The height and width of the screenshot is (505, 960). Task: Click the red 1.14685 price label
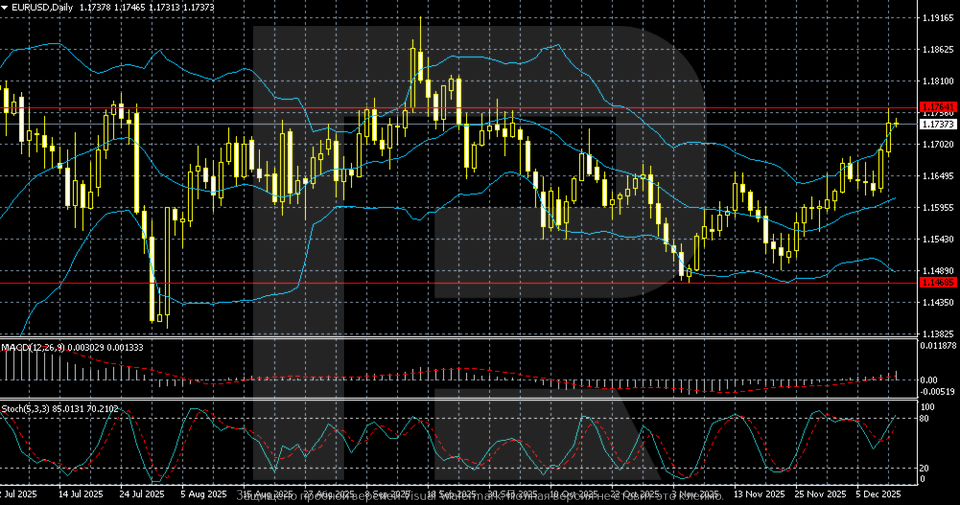[x=937, y=283]
